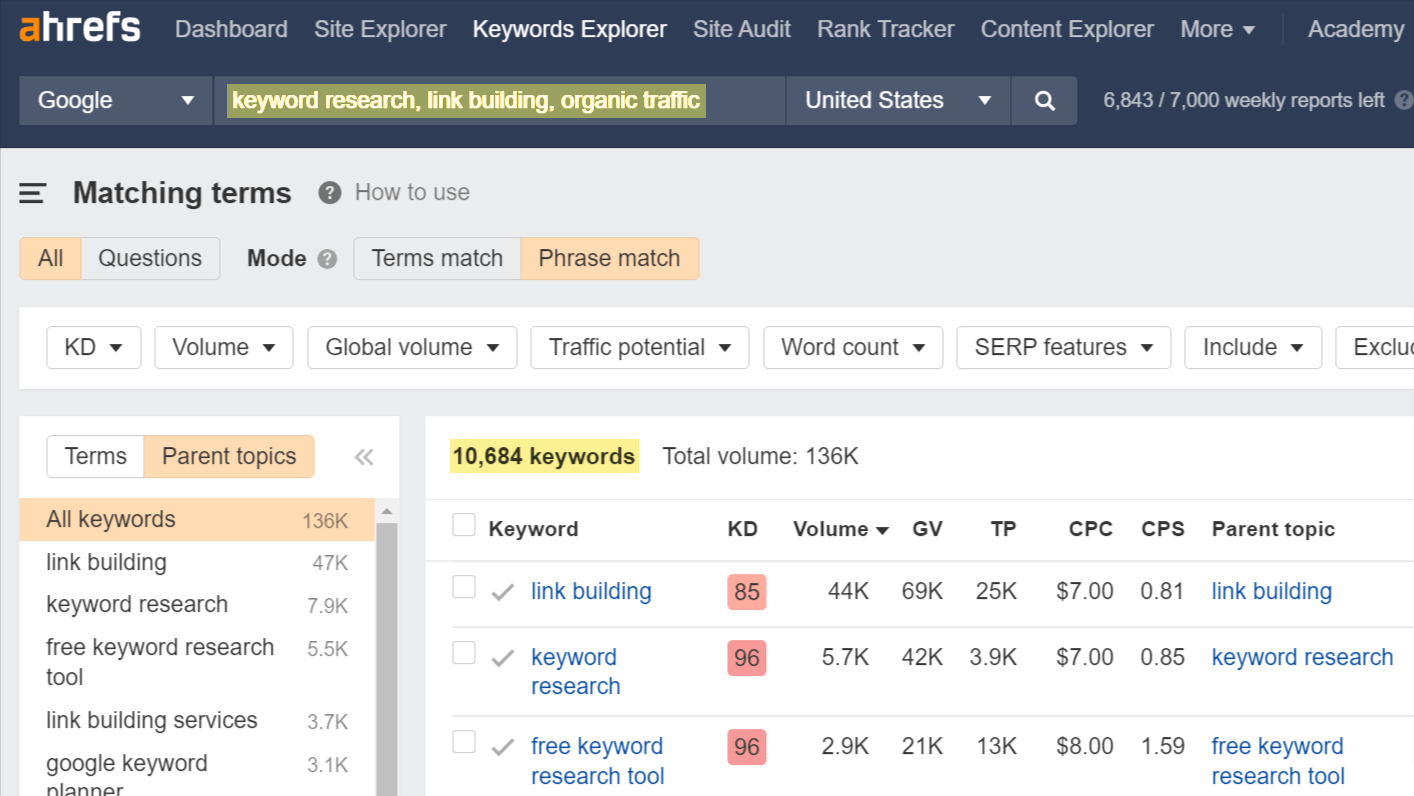Click the help icon next to weekly reports counter
The image size is (1414, 796).
click(1405, 100)
